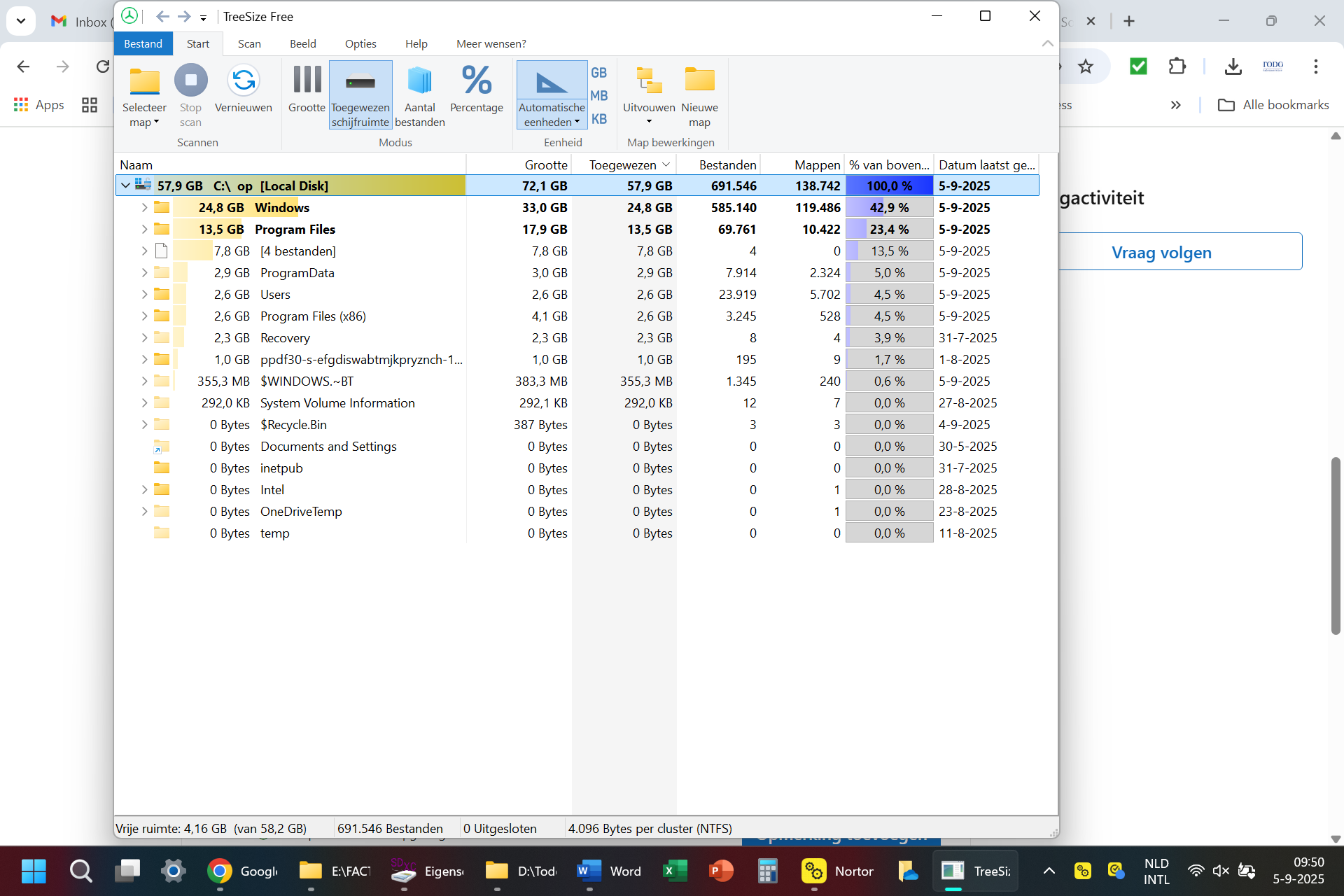Sort by Toegewezen column header

(x=622, y=165)
